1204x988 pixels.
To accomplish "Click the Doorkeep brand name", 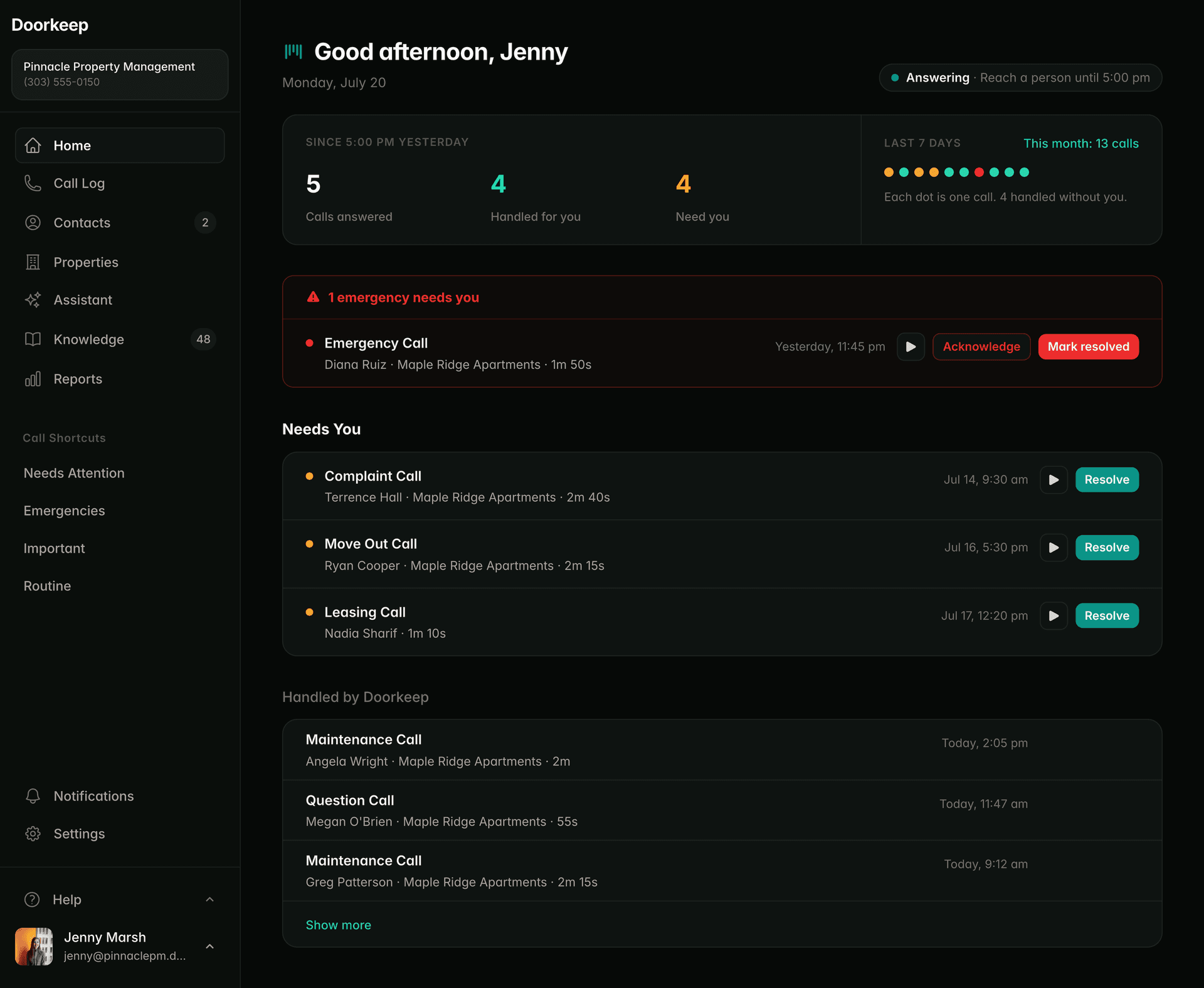I will (x=50, y=25).
